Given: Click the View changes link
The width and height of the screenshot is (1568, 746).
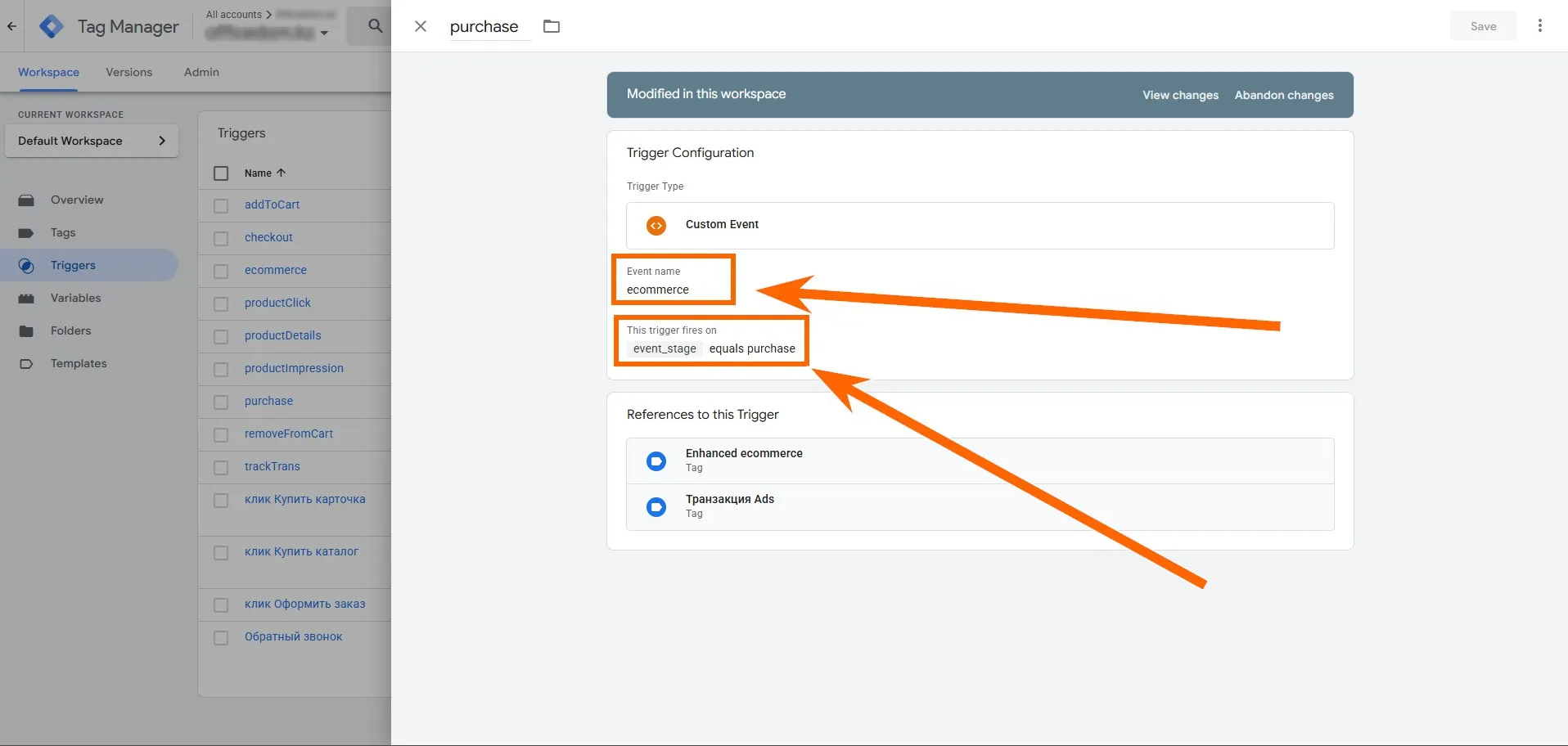Looking at the screenshot, I should pyautogui.click(x=1180, y=95).
